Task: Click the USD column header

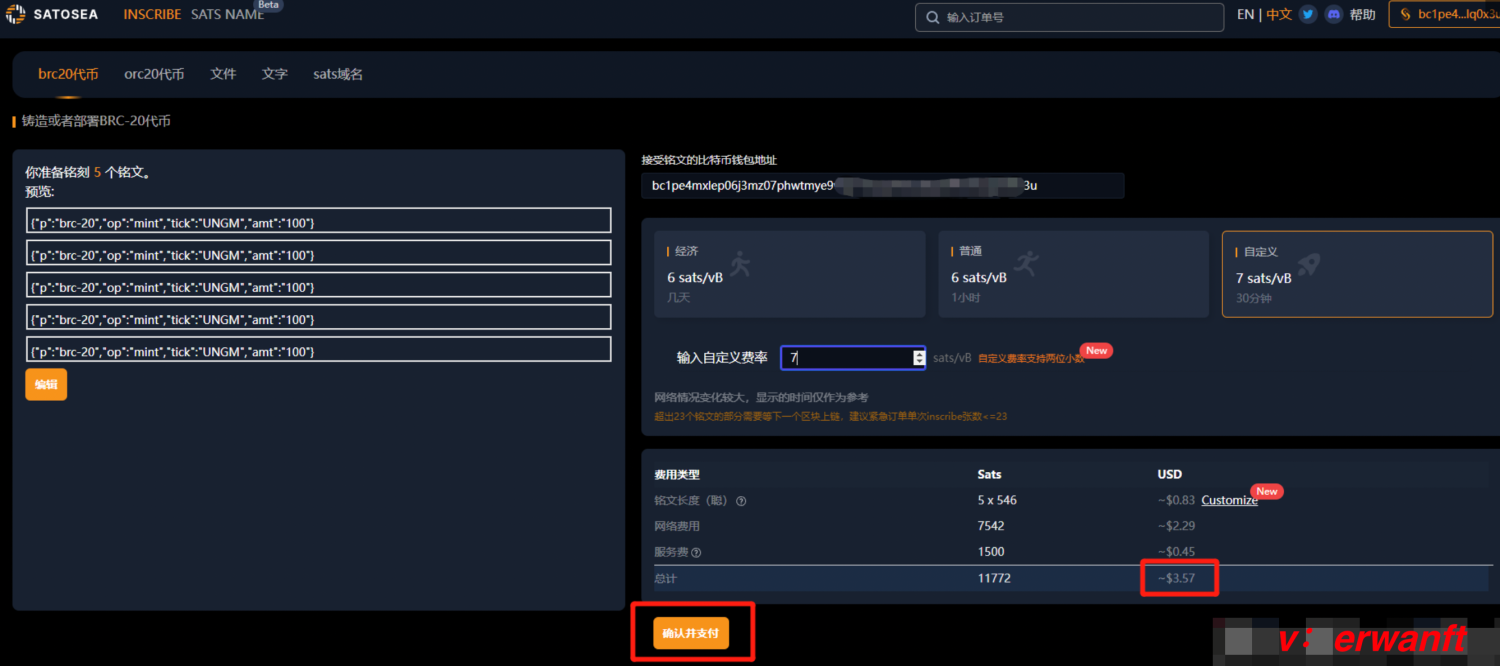Action: point(1169,474)
